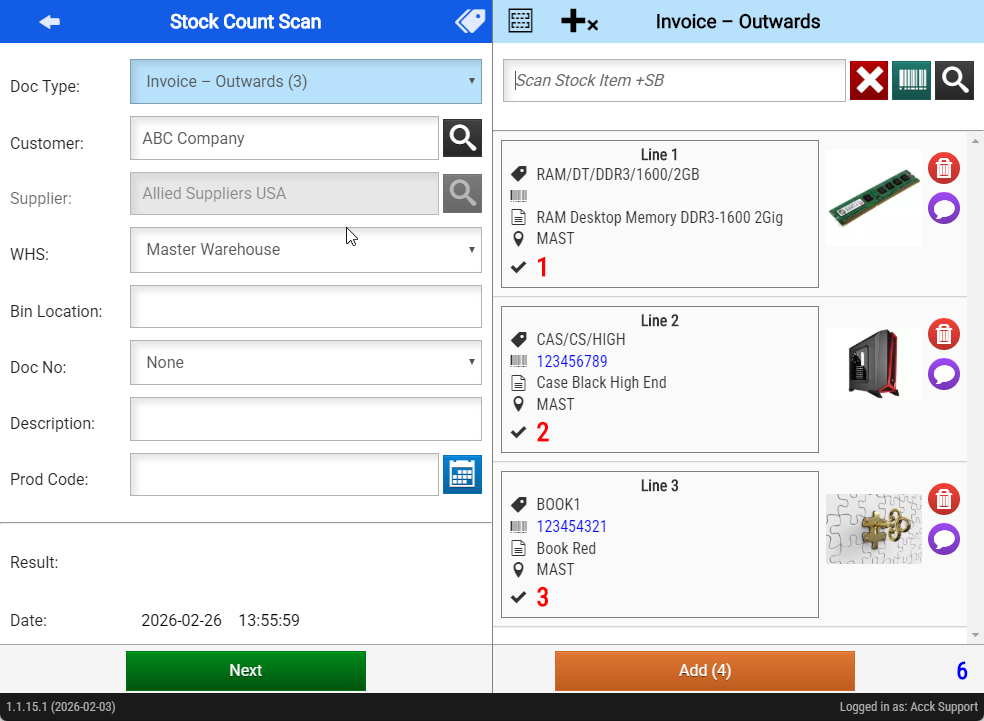Click quantity 1 on Line 1

click(x=542, y=267)
